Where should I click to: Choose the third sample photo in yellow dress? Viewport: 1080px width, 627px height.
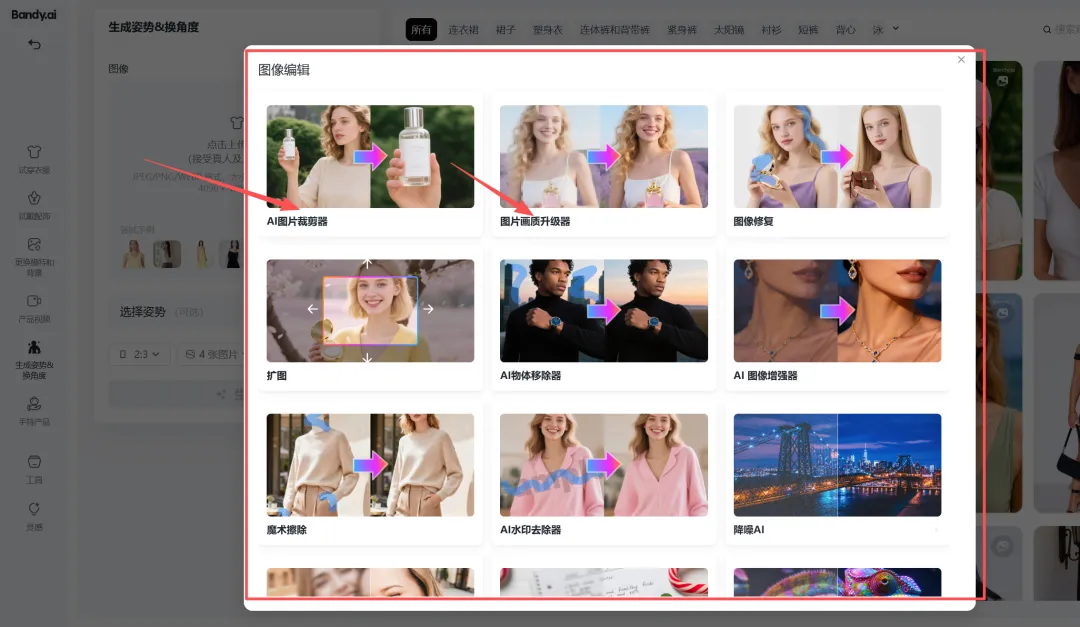click(x=201, y=254)
